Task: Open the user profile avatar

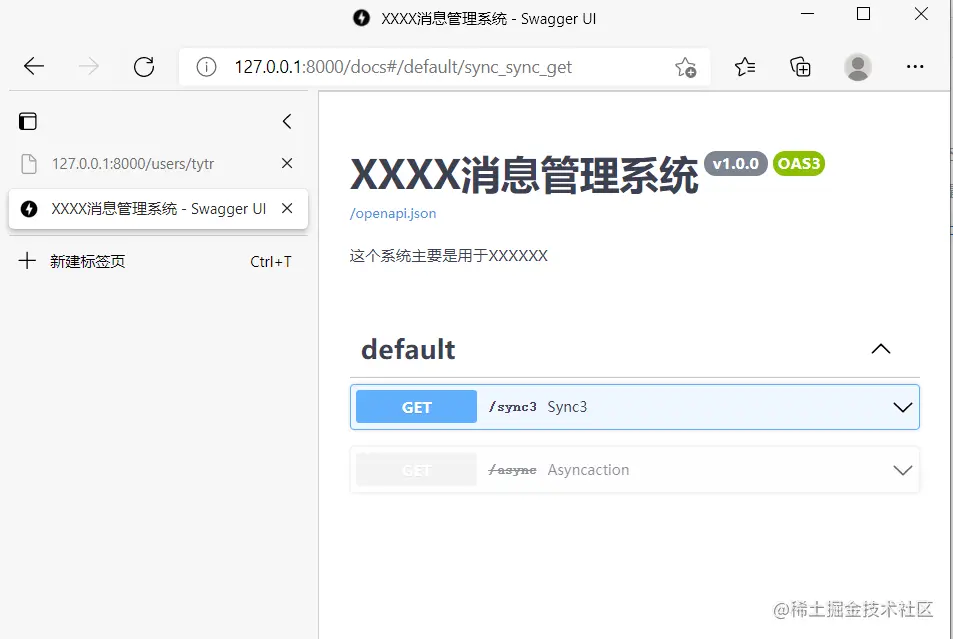Action: tap(858, 67)
